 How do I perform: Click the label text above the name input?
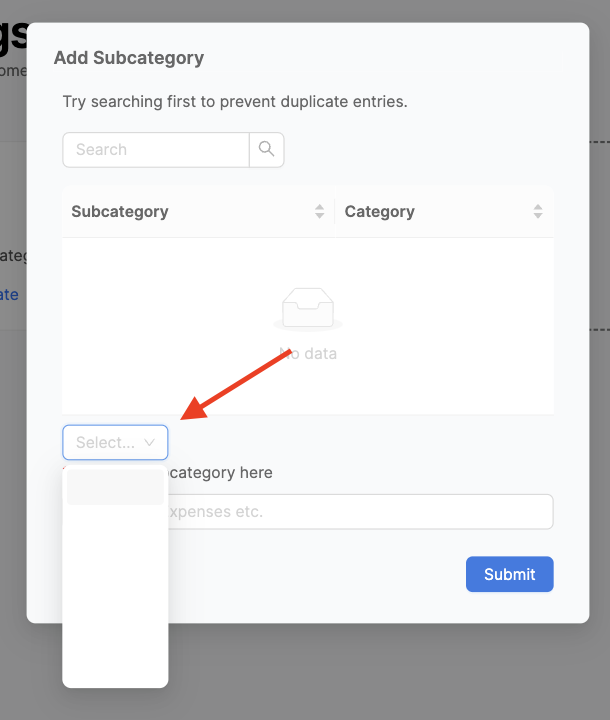point(220,473)
